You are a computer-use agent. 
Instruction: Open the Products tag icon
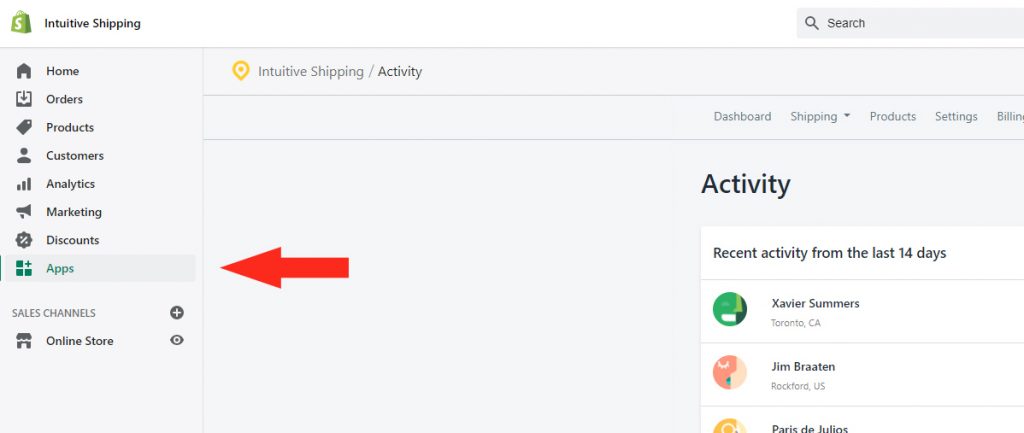[24, 127]
